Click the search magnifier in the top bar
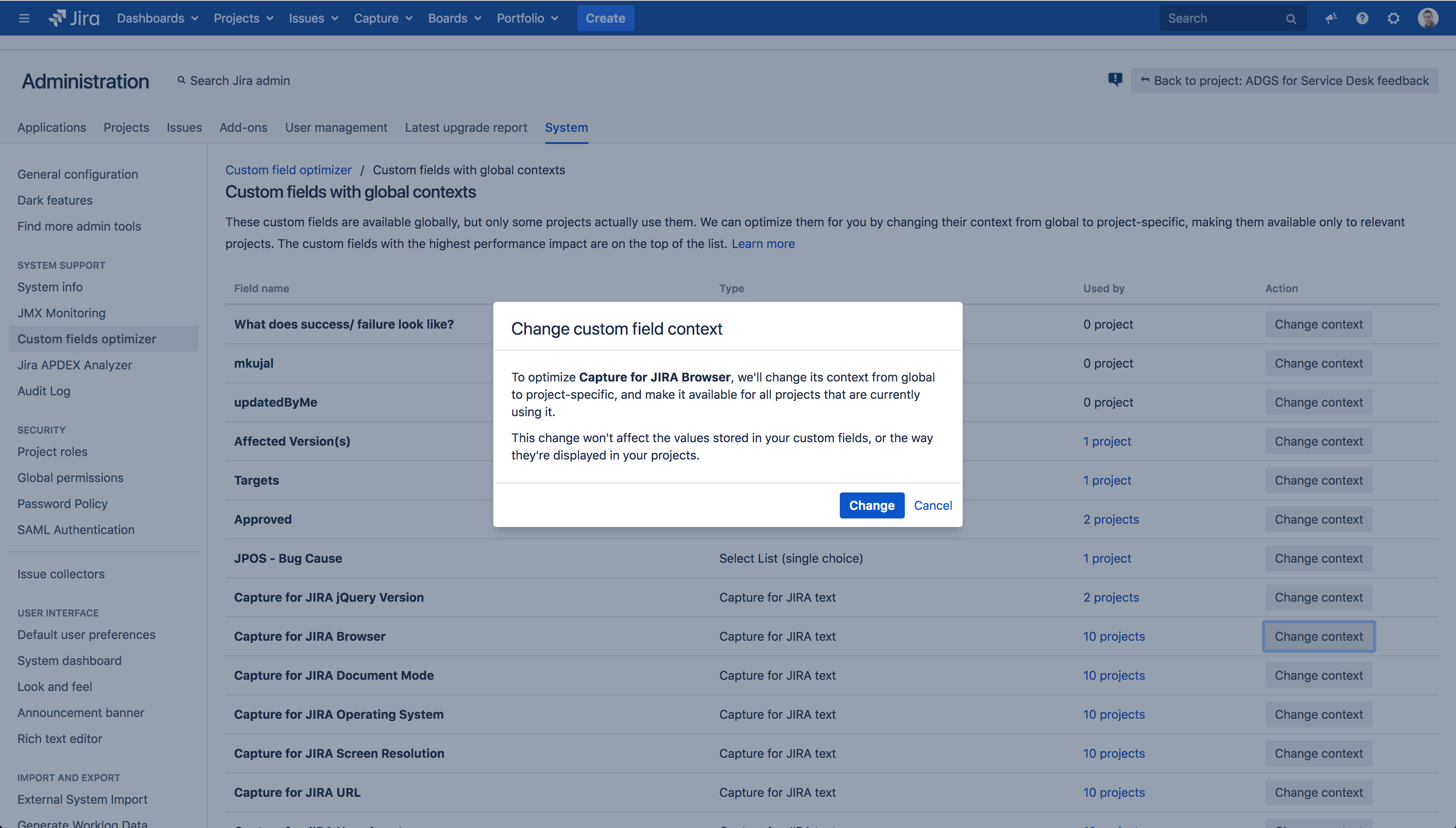 (1290, 18)
